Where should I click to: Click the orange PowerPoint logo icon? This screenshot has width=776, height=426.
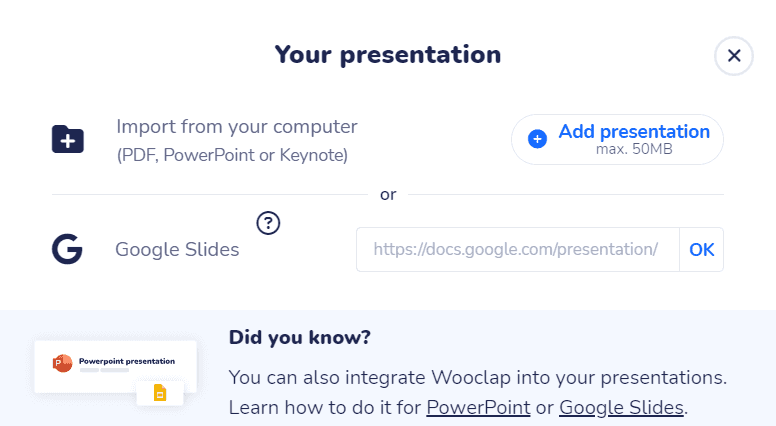coord(62,363)
